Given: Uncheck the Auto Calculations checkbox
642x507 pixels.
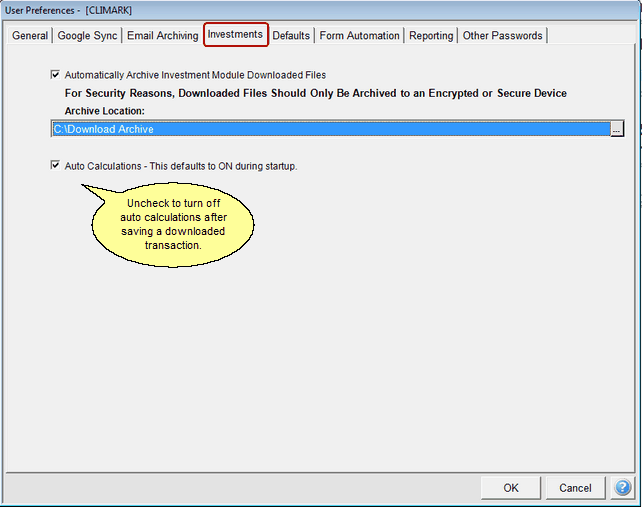Looking at the screenshot, I should (x=55, y=166).
